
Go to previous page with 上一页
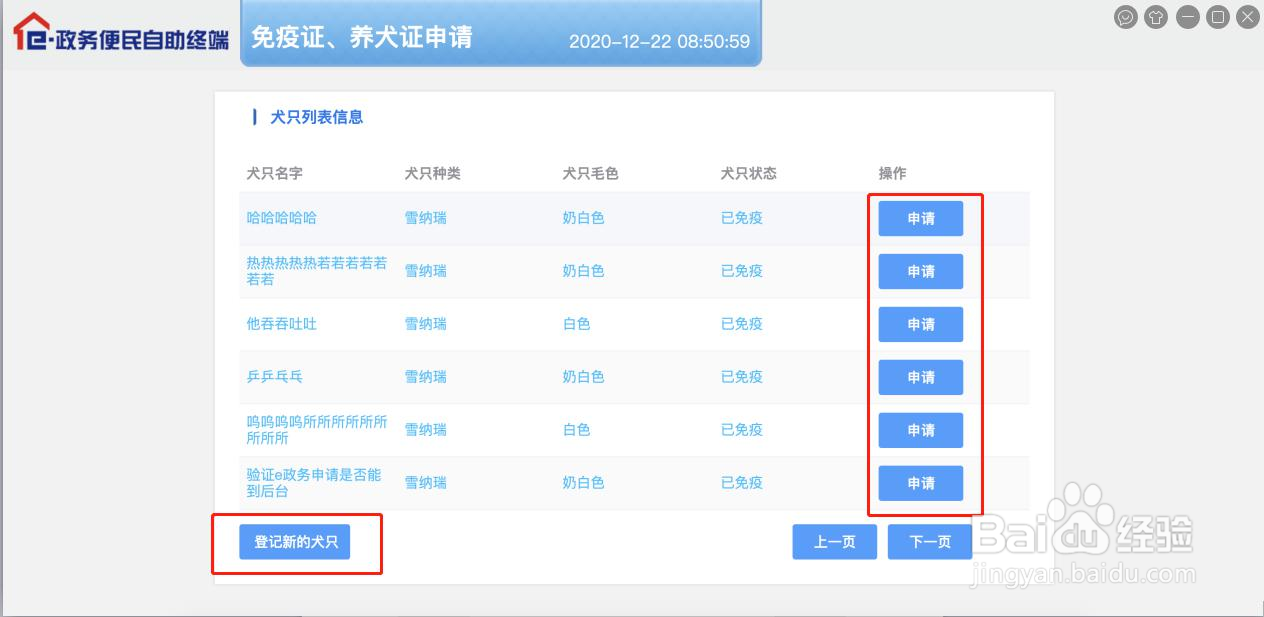pyautogui.click(x=835, y=542)
